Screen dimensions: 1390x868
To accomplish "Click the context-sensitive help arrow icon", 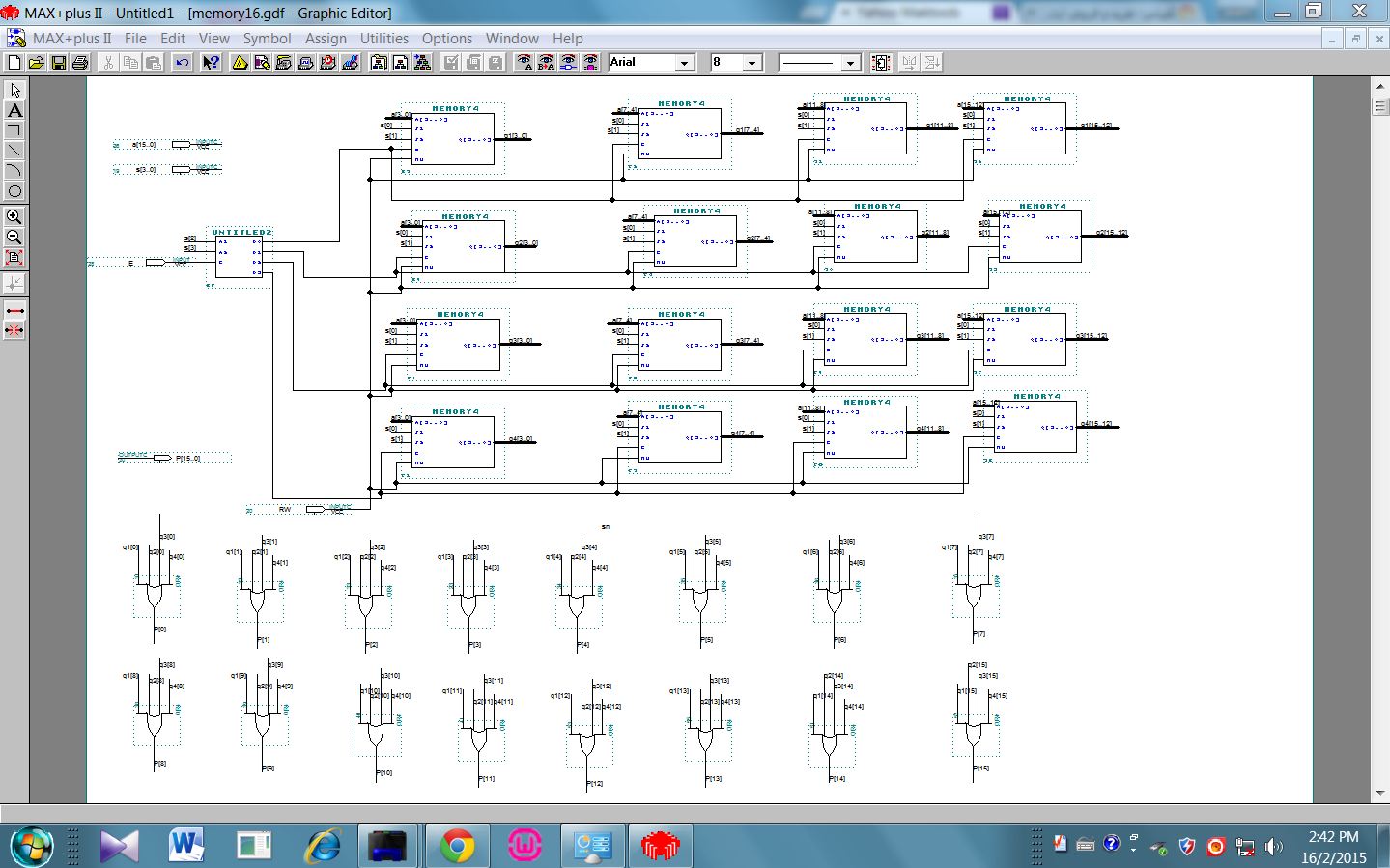I will pyautogui.click(x=211, y=63).
